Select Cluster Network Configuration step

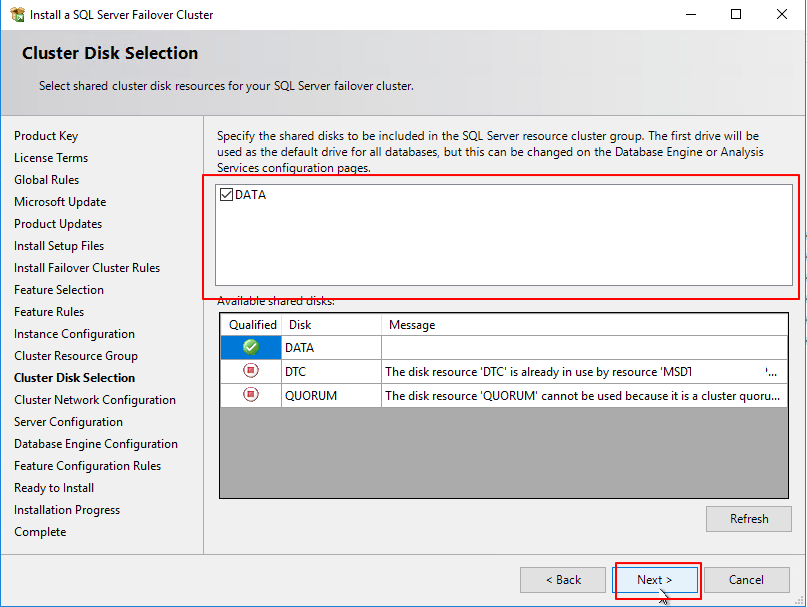click(94, 399)
